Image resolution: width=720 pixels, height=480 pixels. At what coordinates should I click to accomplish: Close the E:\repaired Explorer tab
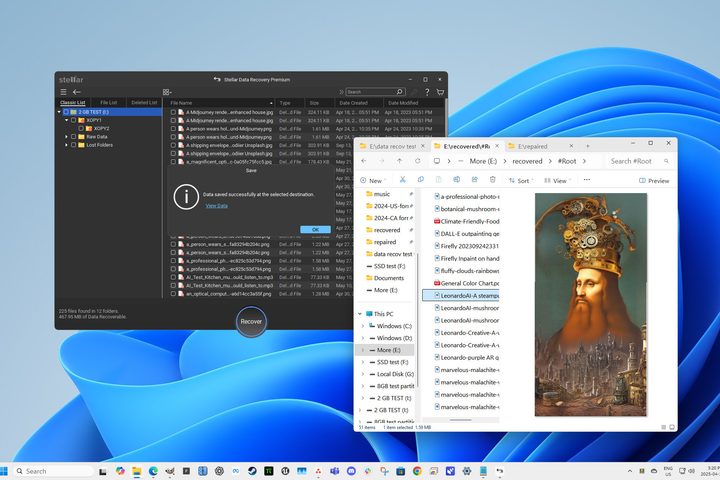point(571,146)
